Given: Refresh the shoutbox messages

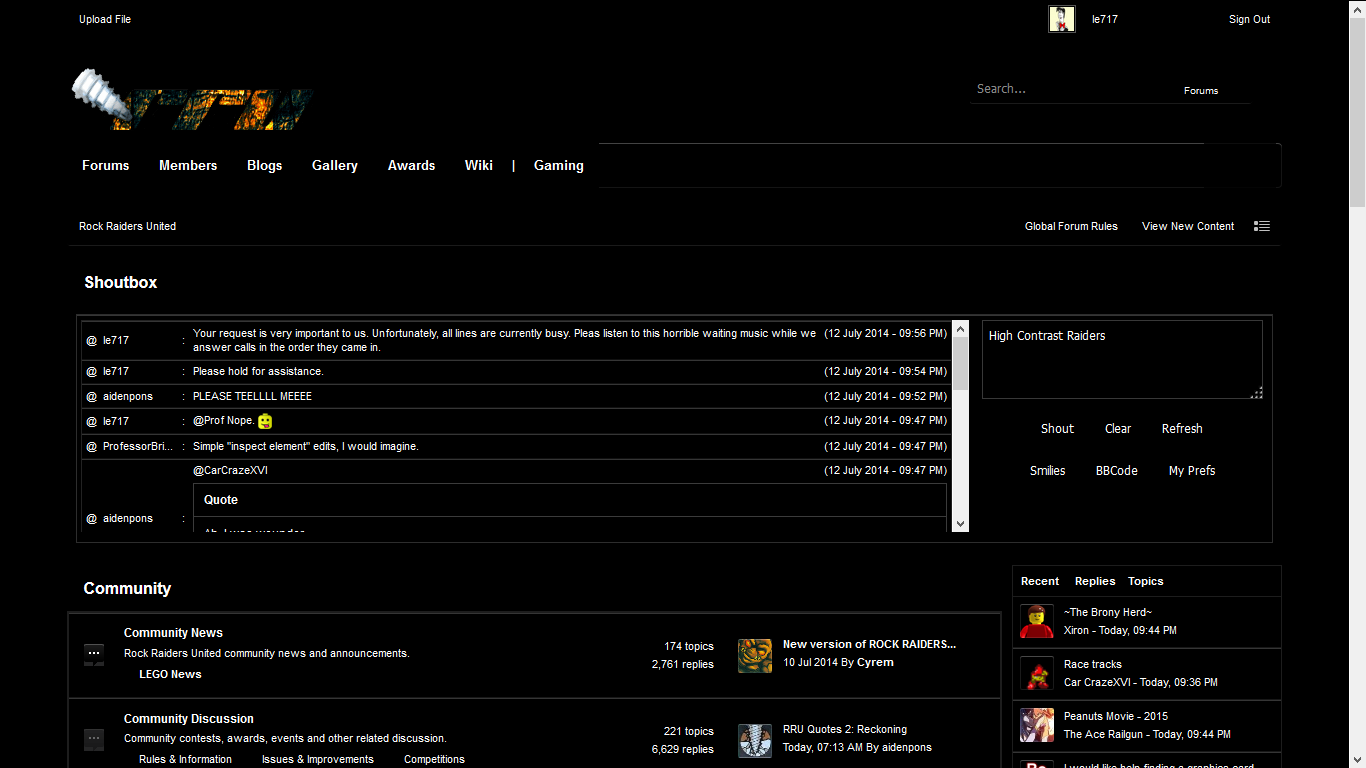Looking at the screenshot, I should click(x=1182, y=429).
